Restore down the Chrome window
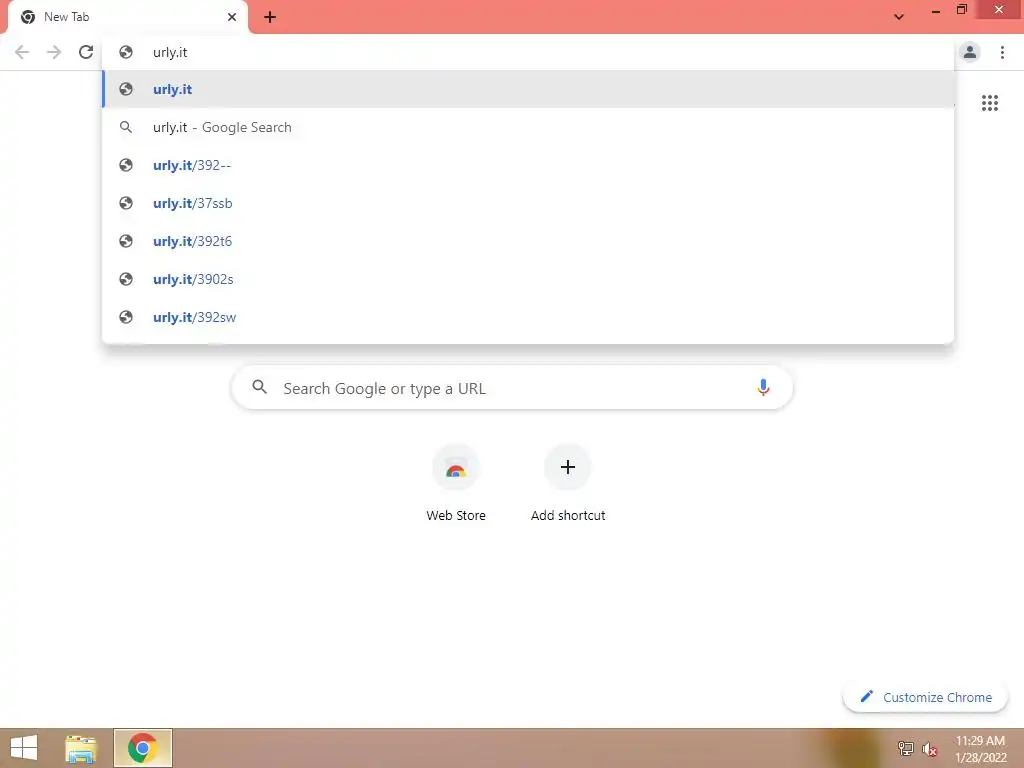The image size is (1024, 768). coord(962,10)
